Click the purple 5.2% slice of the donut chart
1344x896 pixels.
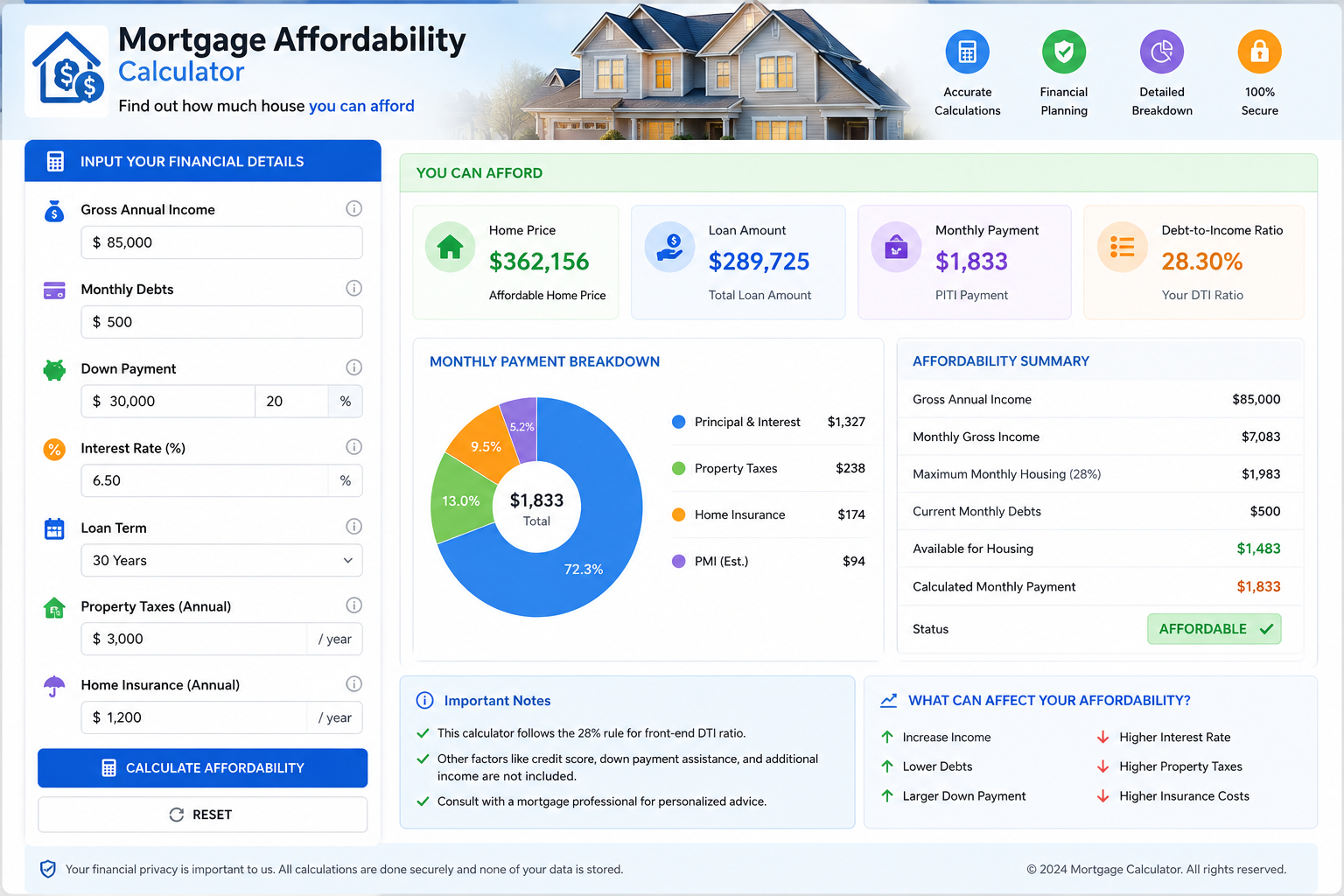pos(522,426)
